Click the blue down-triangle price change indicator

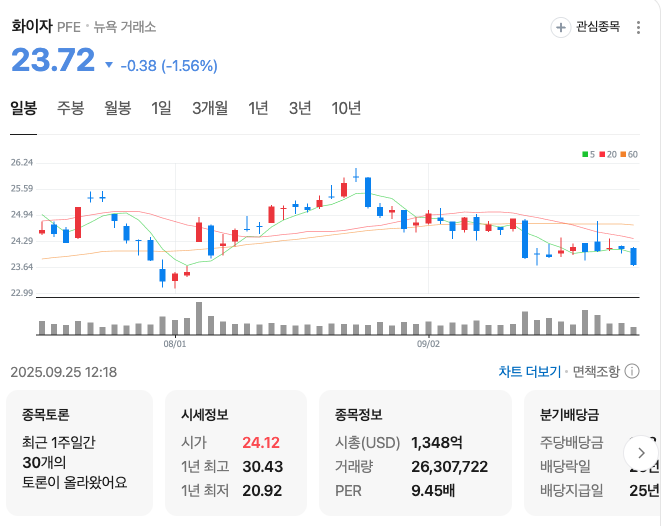pyautogui.click(x=109, y=65)
